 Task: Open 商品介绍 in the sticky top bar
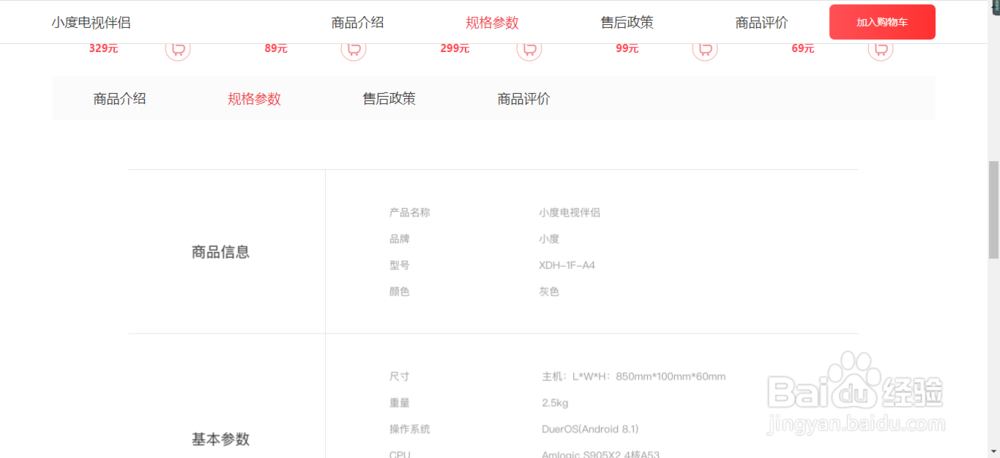point(357,23)
